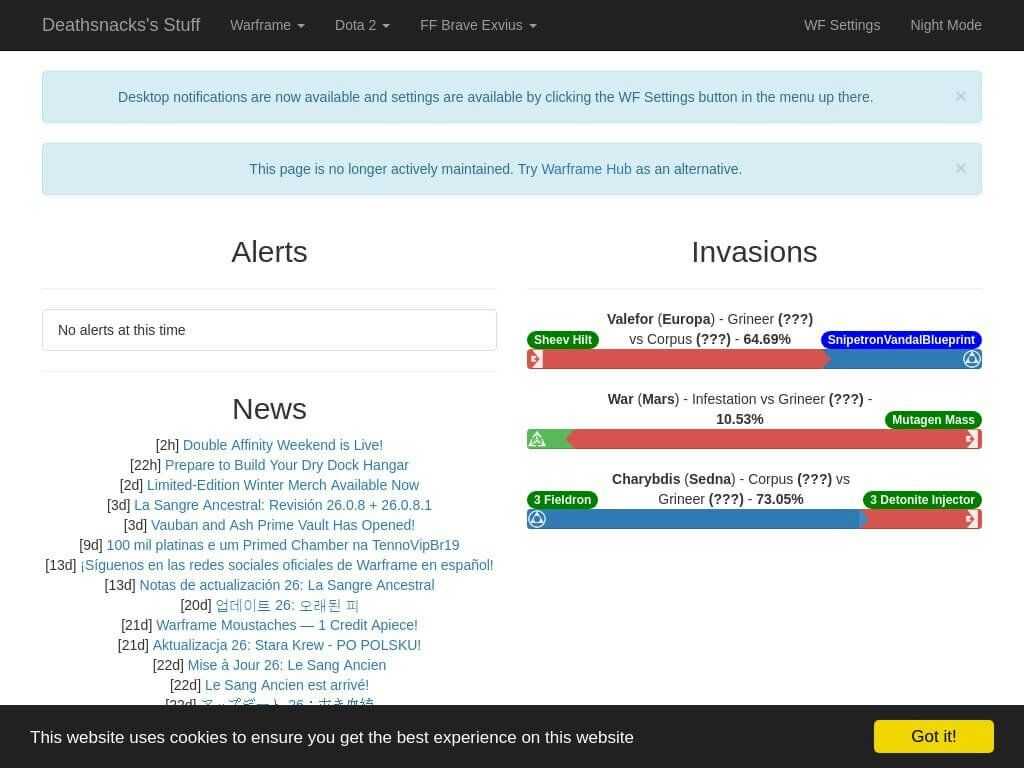Screen dimensions: 1024x768
Task: Click the 'Charybdis (Sedna)' invasion title
Action: pyautogui.click(x=673, y=479)
